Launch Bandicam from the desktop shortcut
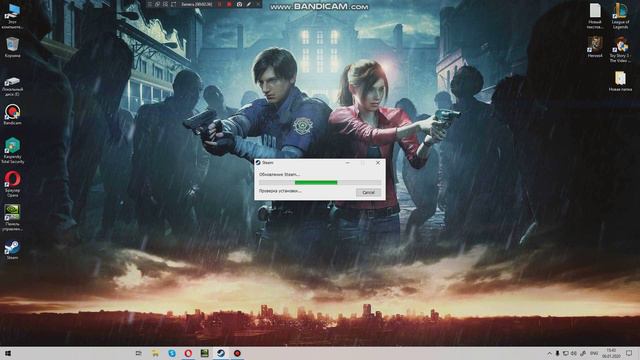640x360 pixels. (x=13, y=114)
